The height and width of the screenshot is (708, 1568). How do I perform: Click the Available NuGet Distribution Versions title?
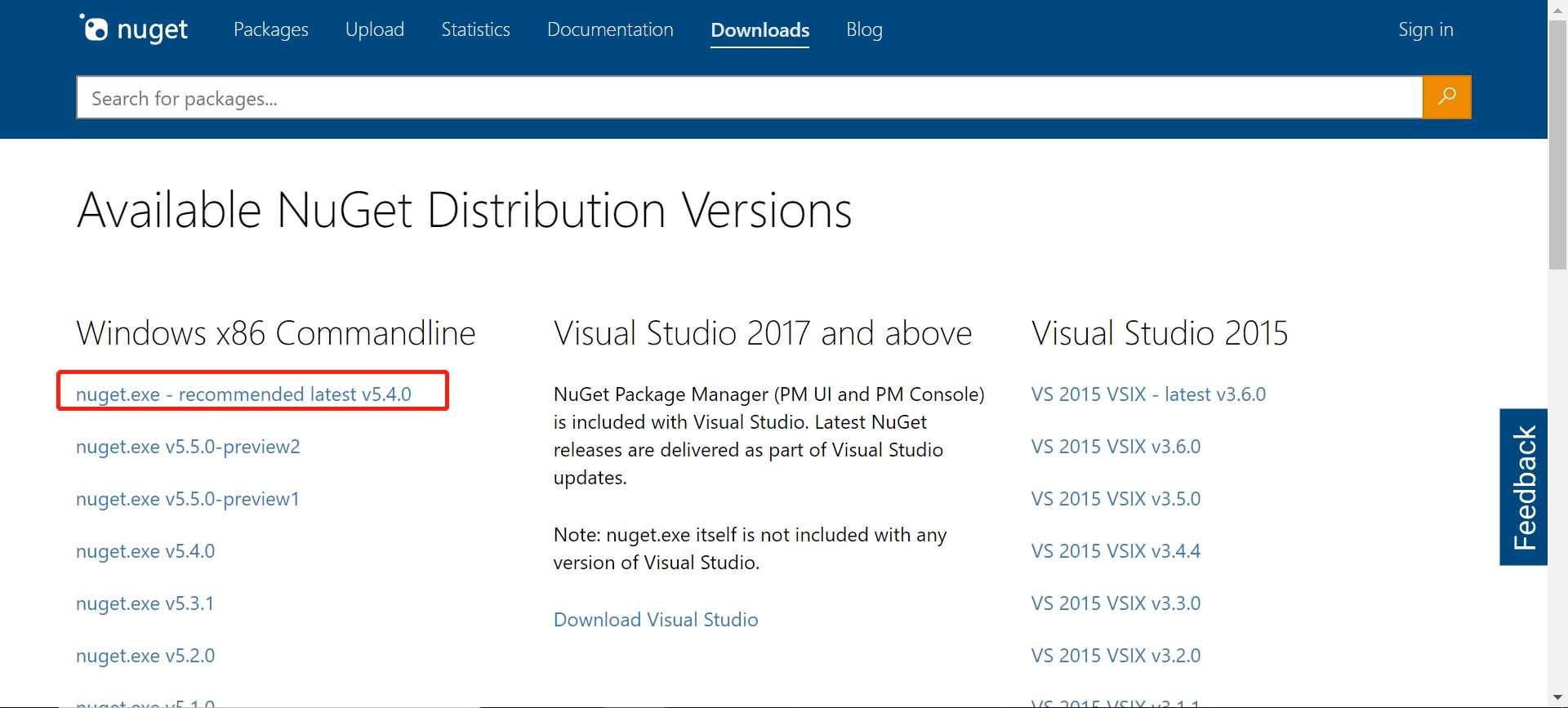(x=465, y=211)
